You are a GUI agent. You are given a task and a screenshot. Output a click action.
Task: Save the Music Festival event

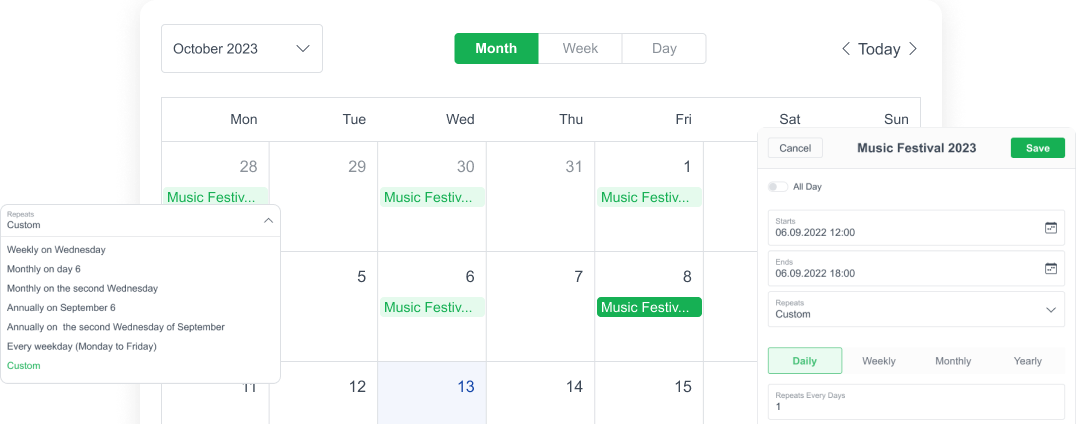pyautogui.click(x=1037, y=148)
